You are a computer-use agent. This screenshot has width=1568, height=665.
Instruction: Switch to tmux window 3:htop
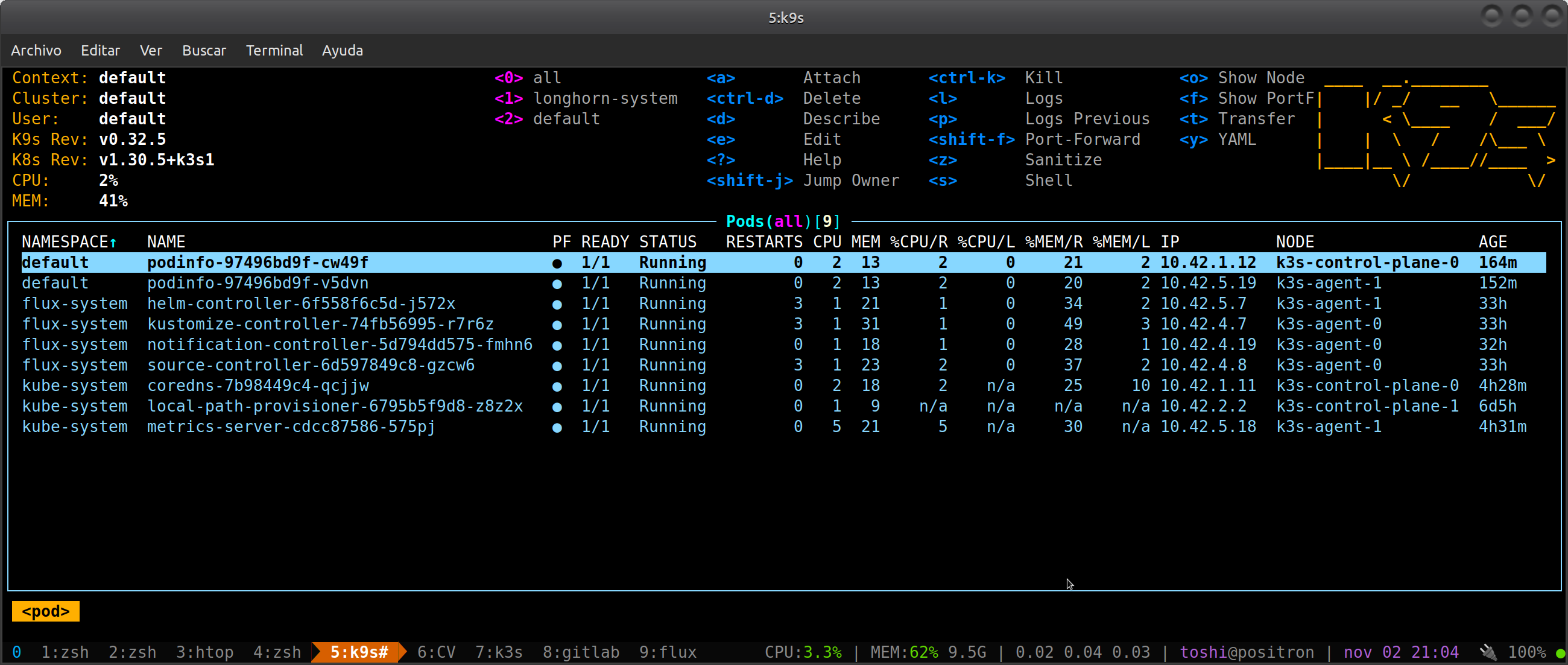point(204,652)
